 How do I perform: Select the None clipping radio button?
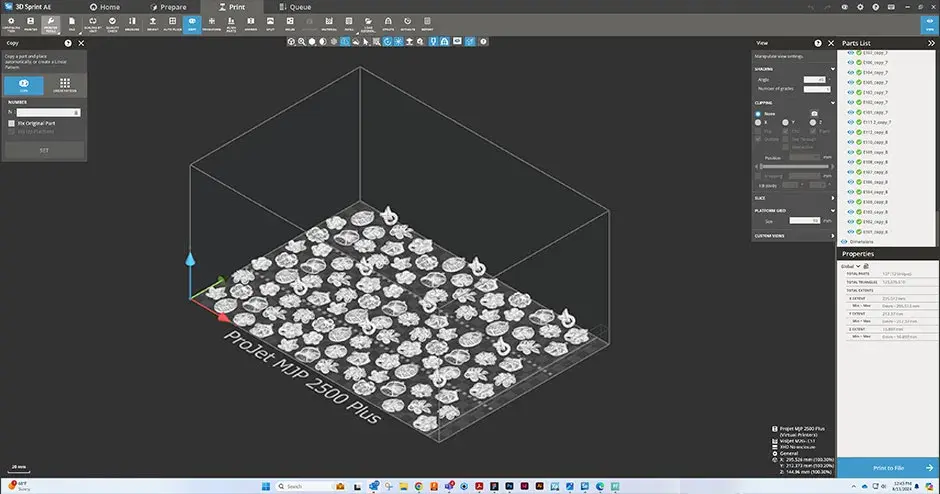pyautogui.click(x=758, y=113)
